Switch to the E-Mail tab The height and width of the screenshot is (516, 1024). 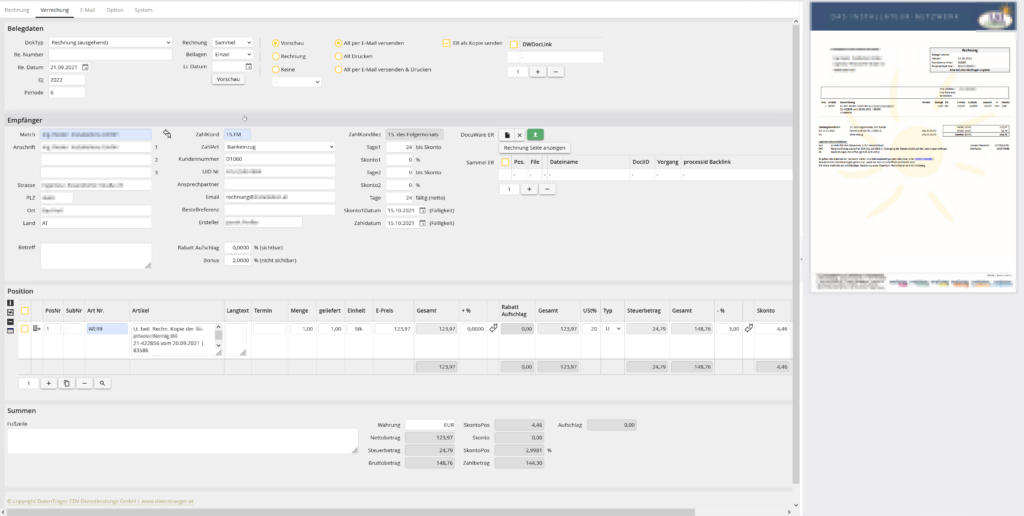[x=88, y=10]
